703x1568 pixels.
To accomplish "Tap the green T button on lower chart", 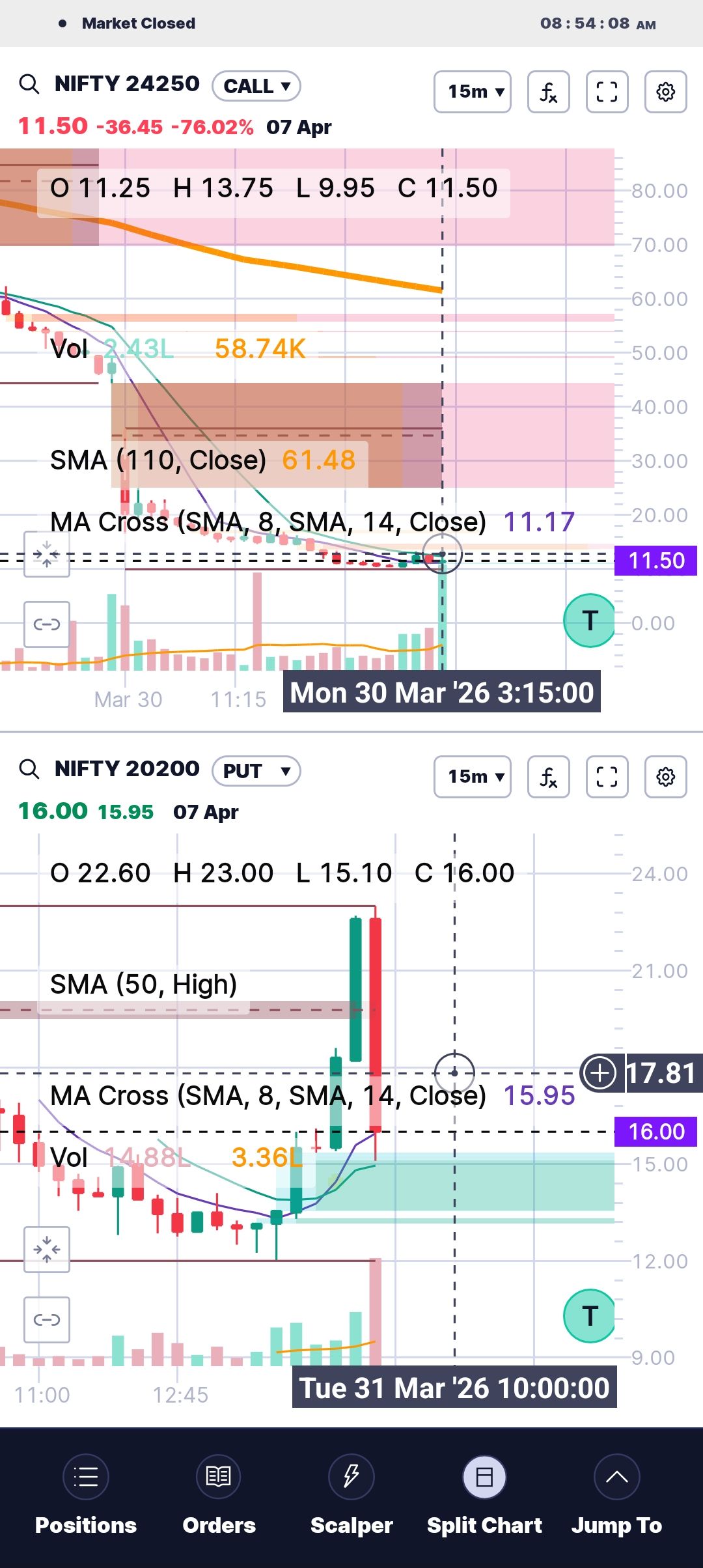I will tap(589, 1316).
